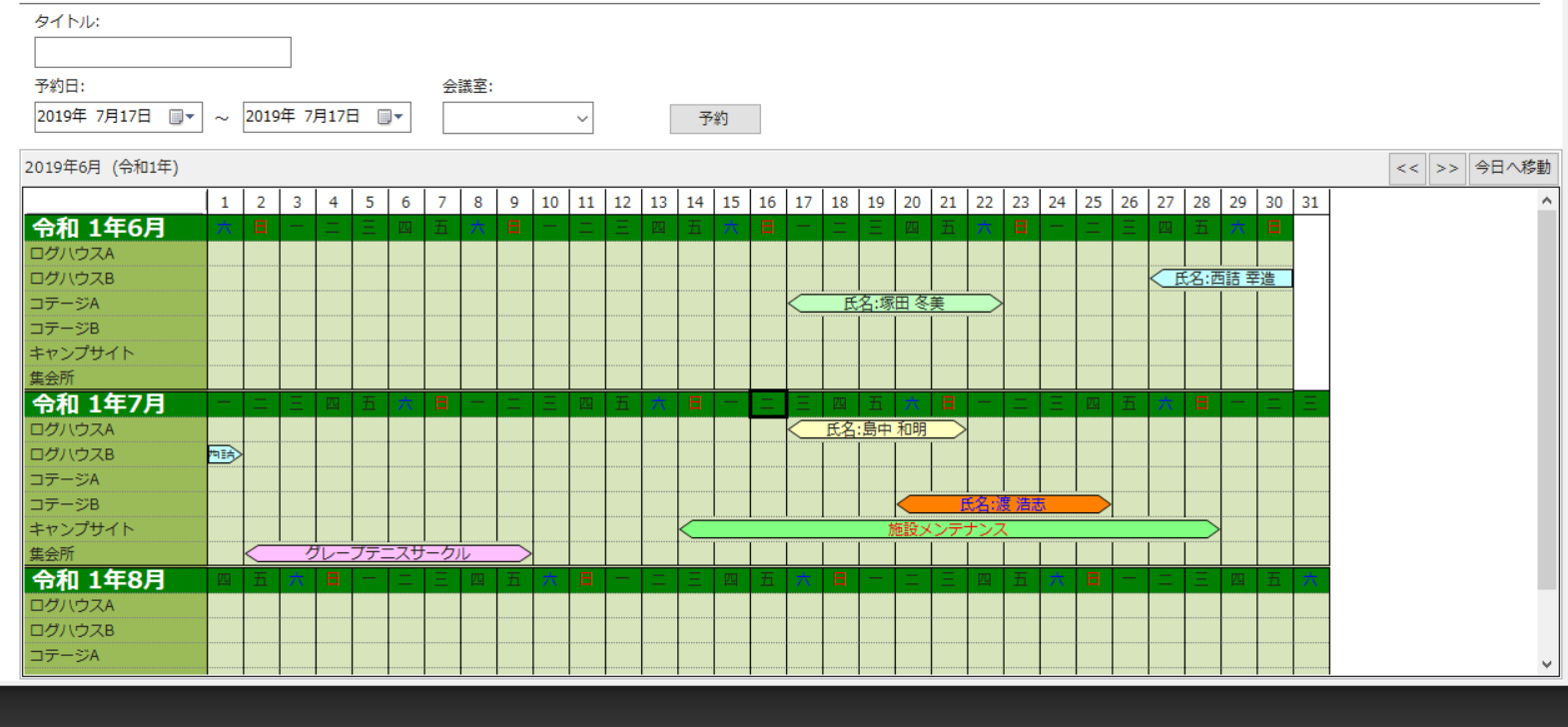The height and width of the screenshot is (727, 1568).
Task: Select the 氏名:塚田 冬美 reservation bar
Action: coord(894,303)
